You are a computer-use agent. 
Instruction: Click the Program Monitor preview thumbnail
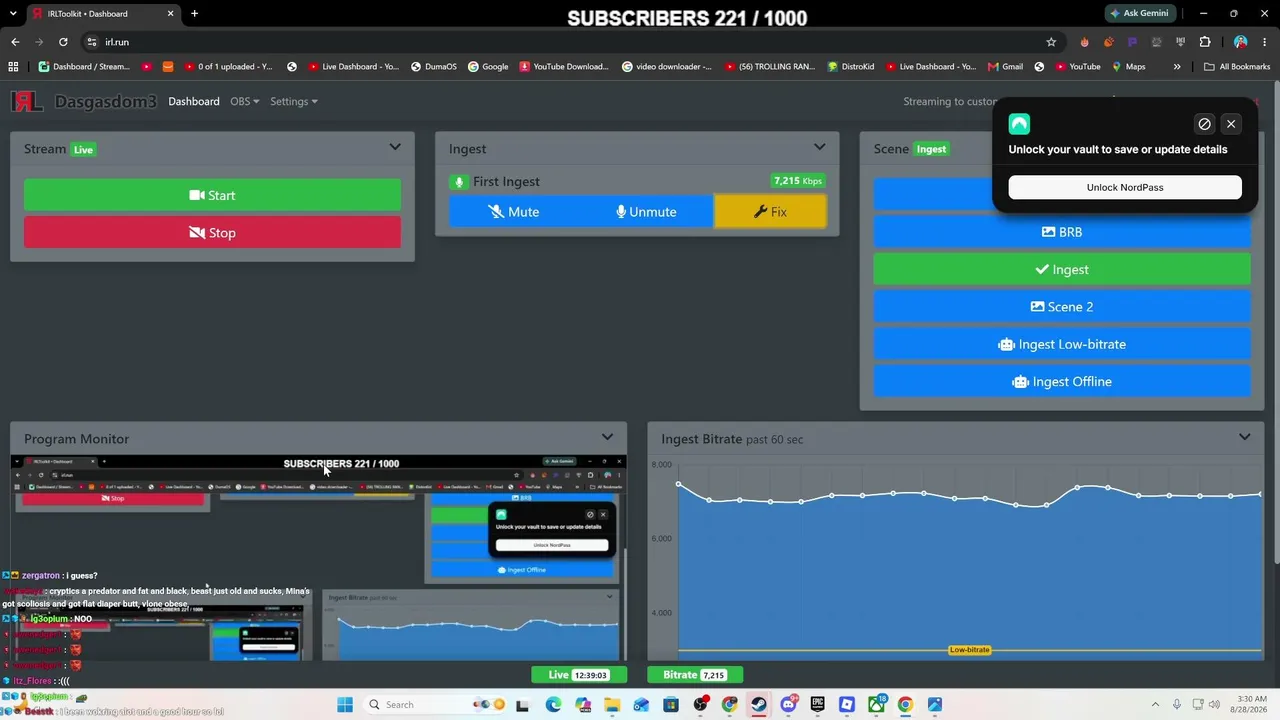click(x=318, y=557)
